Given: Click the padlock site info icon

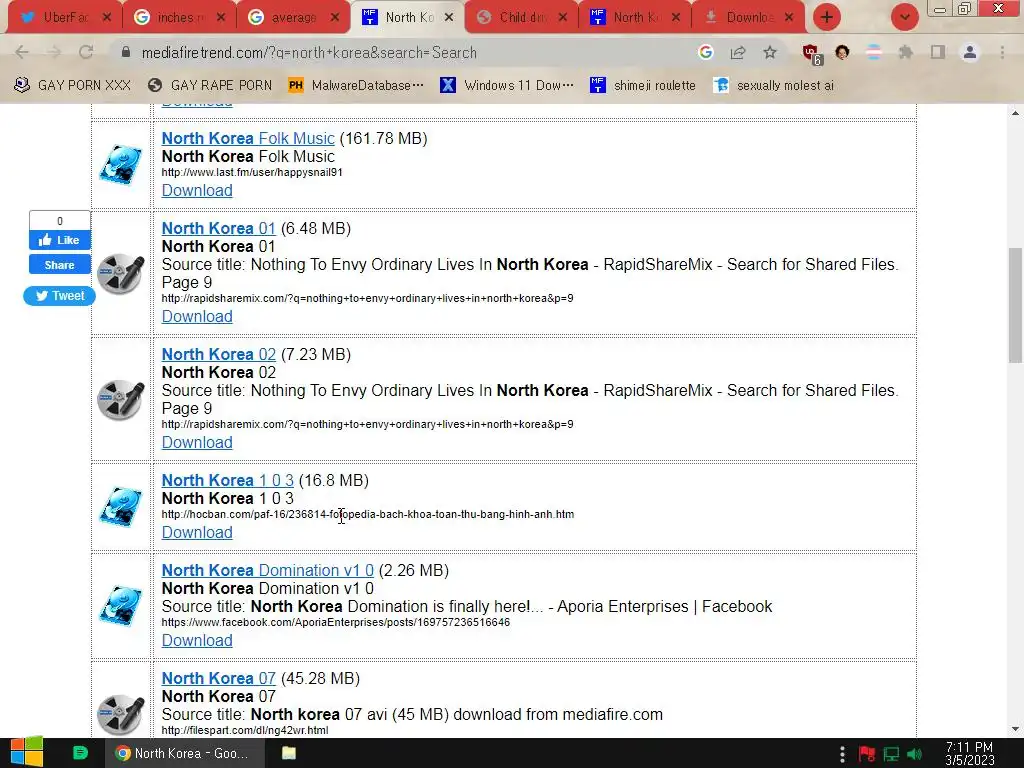Looking at the screenshot, I should [125, 52].
